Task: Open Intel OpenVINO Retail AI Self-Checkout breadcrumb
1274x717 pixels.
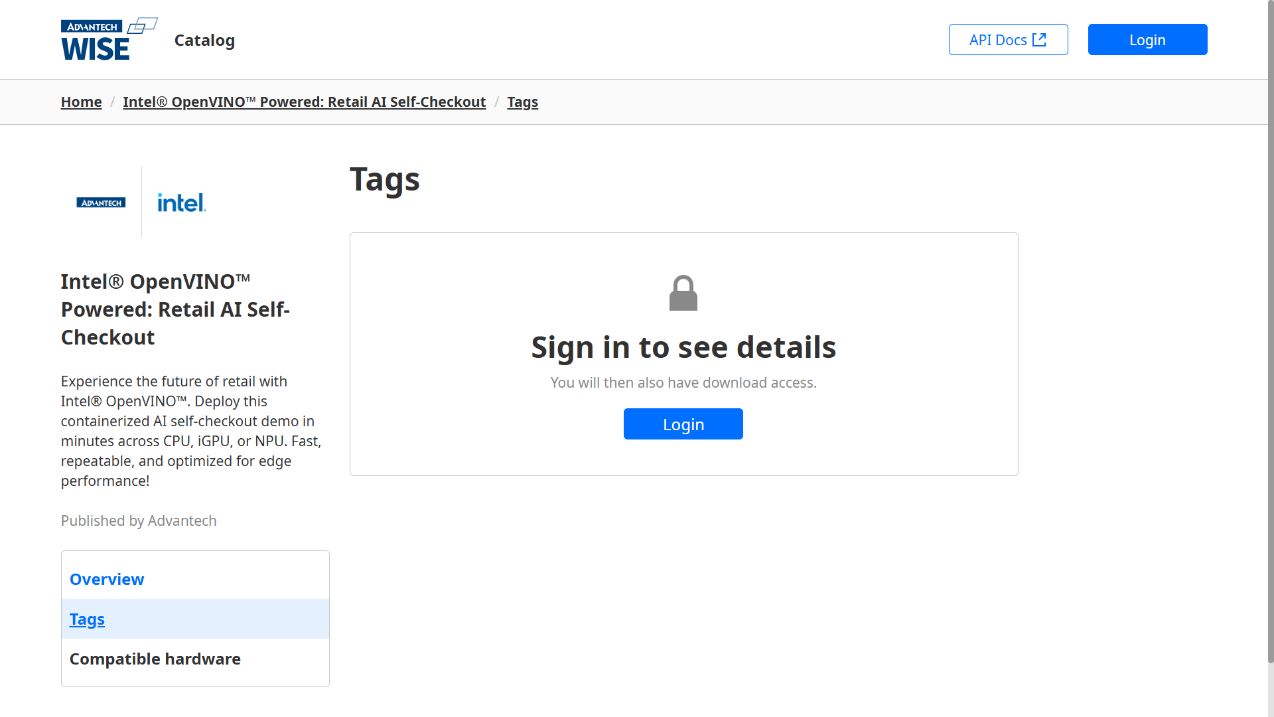Action: [x=304, y=102]
